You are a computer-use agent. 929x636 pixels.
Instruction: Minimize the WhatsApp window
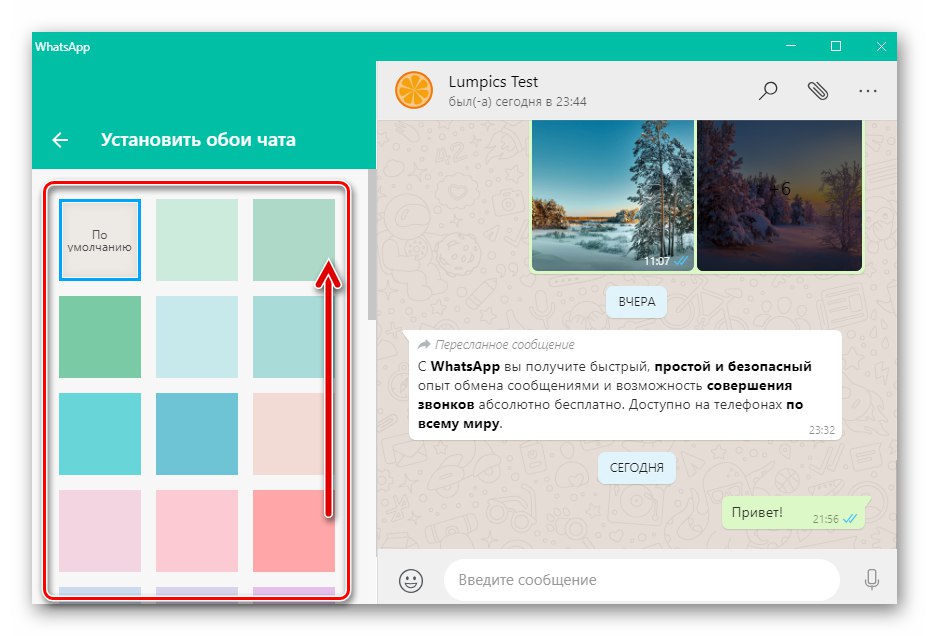790,46
